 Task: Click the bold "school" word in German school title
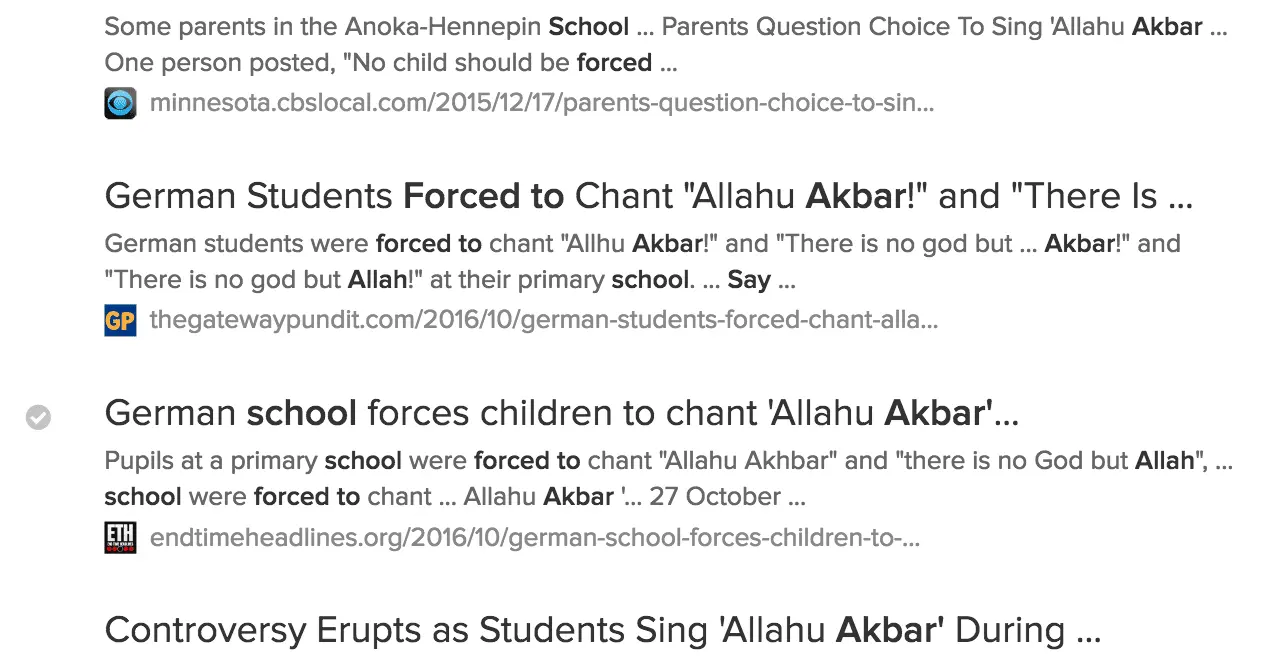(x=302, y=413)
